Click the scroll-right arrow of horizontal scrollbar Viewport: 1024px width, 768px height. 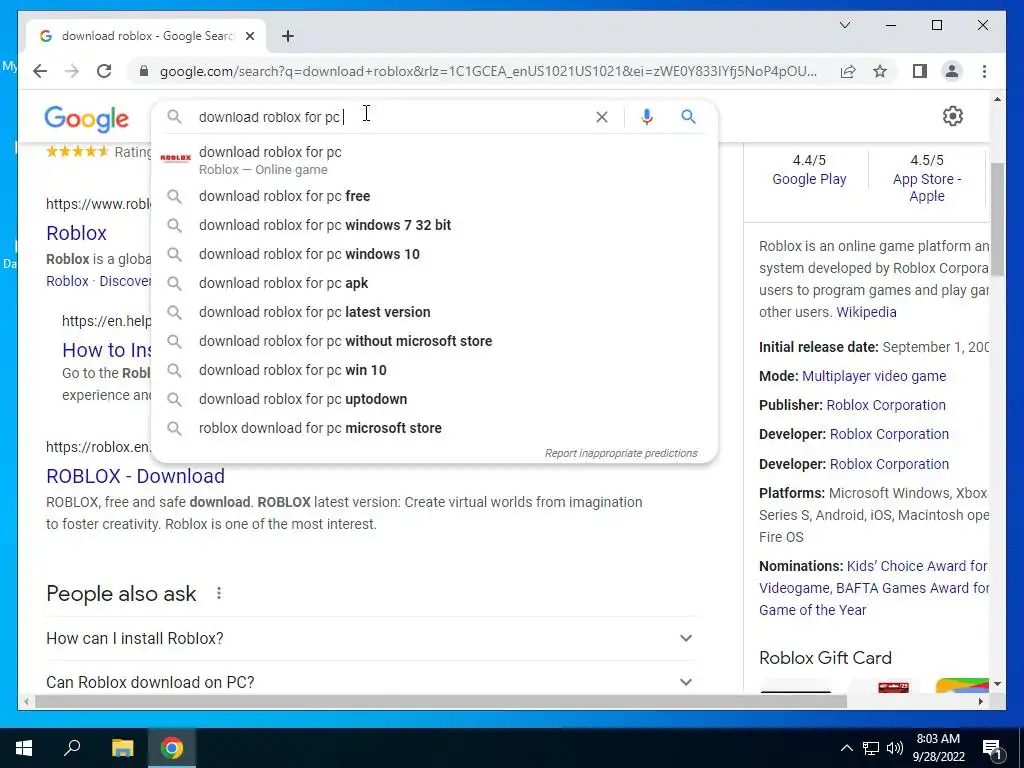click(980, 701)
